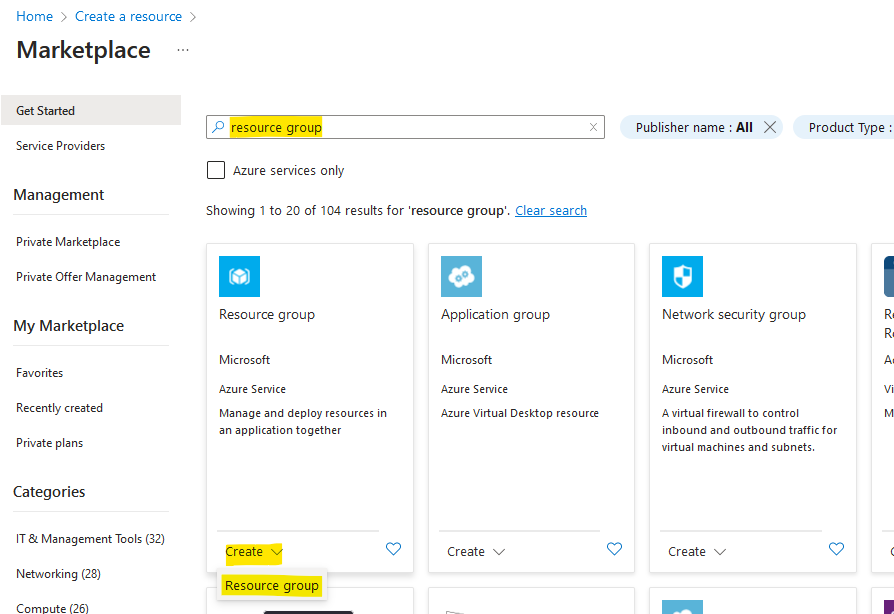The height and width of the screenshot is (614, 894).
Task: Click the search magnifier icon
Action: [x=218, y=127]
